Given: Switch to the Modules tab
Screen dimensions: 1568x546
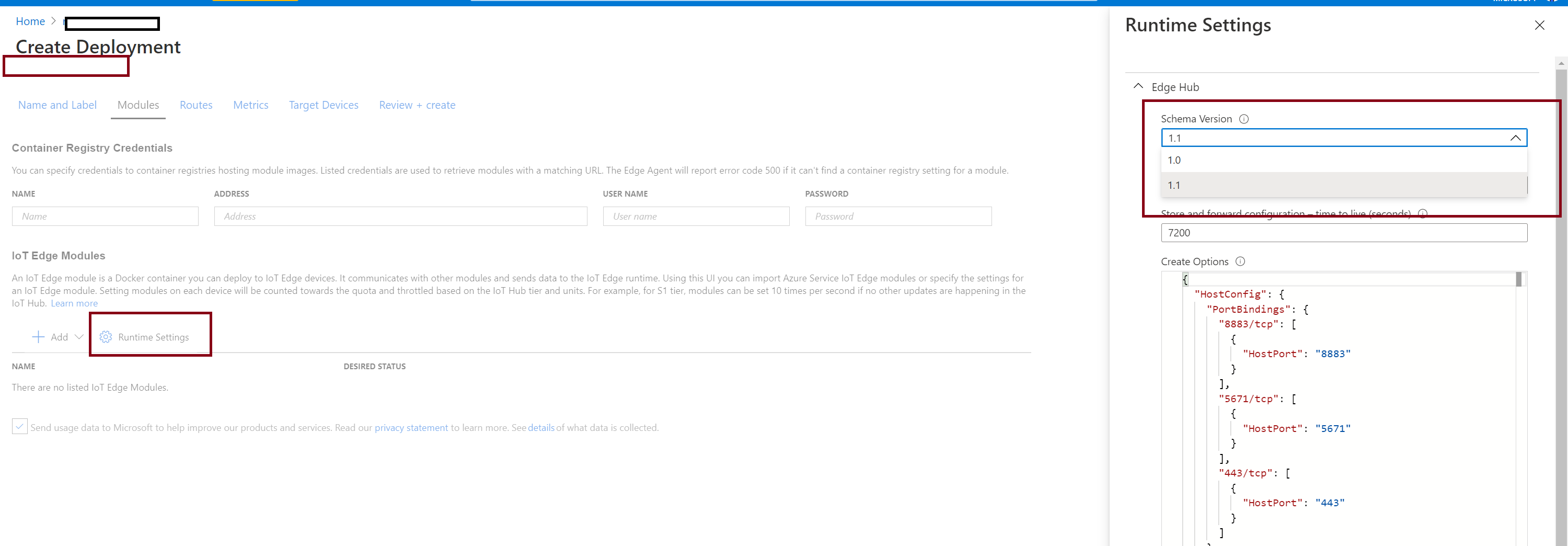Looking at the screenshot, I should click(x=138, y=105).
